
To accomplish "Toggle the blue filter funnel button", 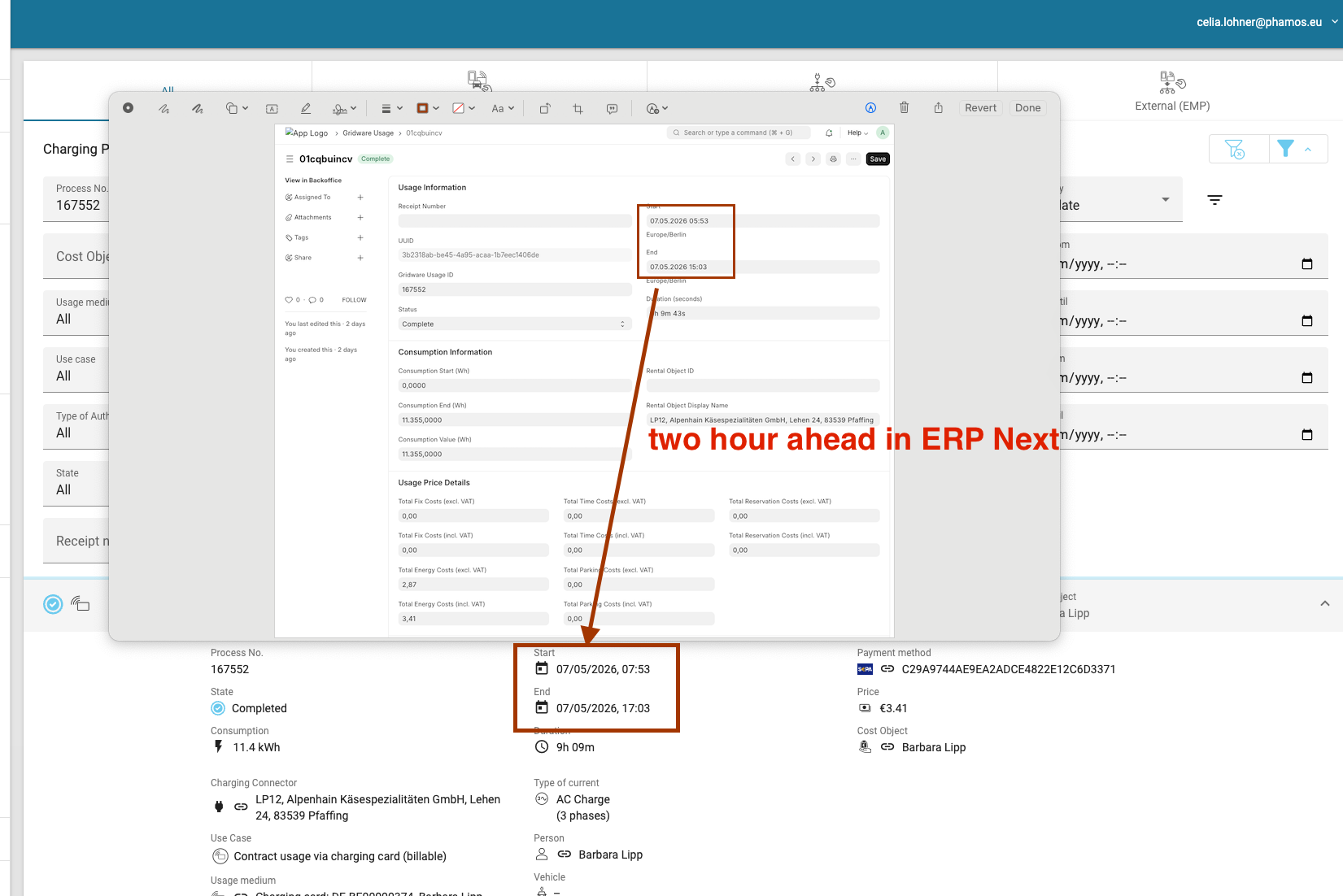I will pos(1286,149).
